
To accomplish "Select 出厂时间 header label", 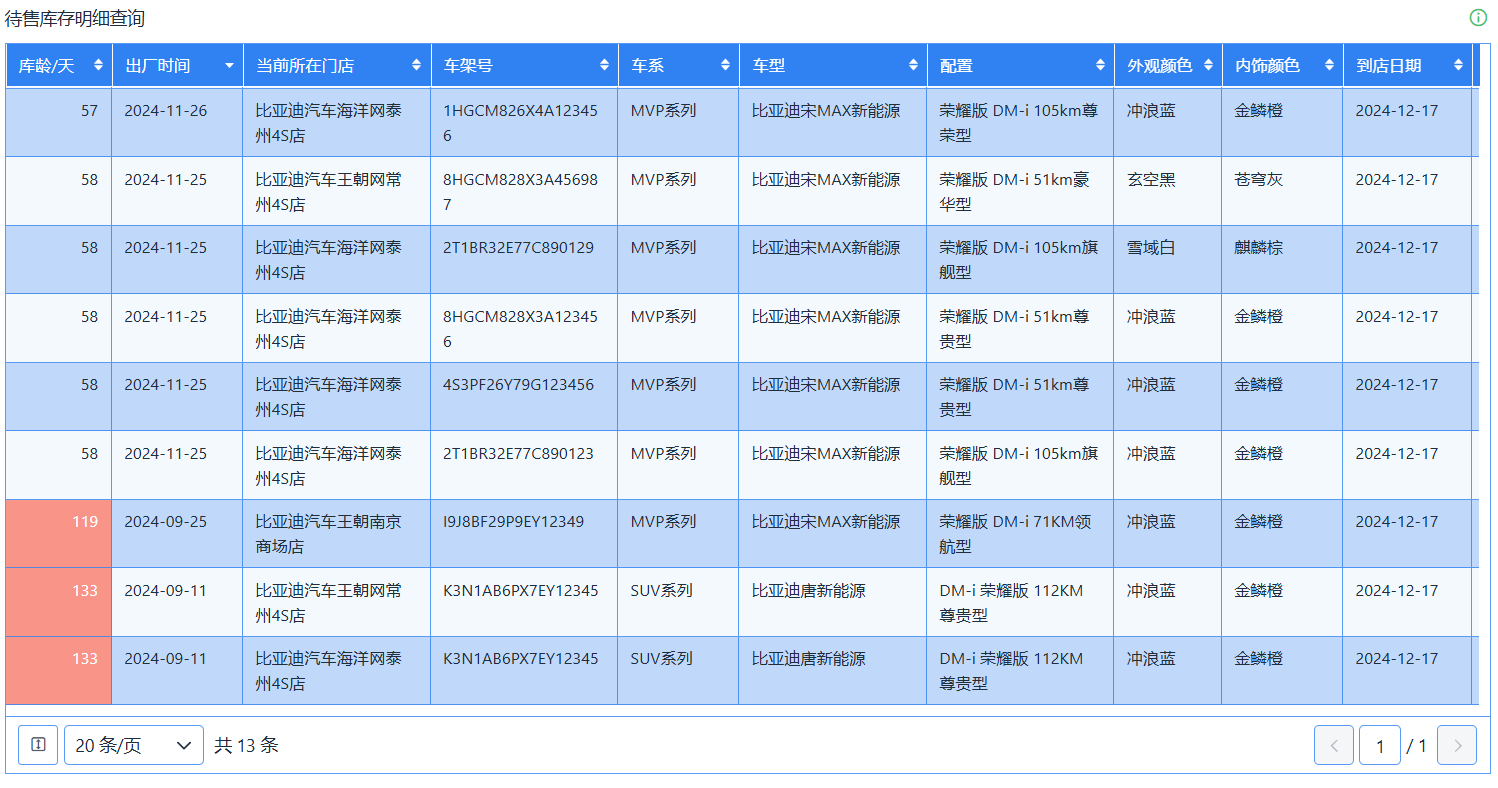I will 157,65.
